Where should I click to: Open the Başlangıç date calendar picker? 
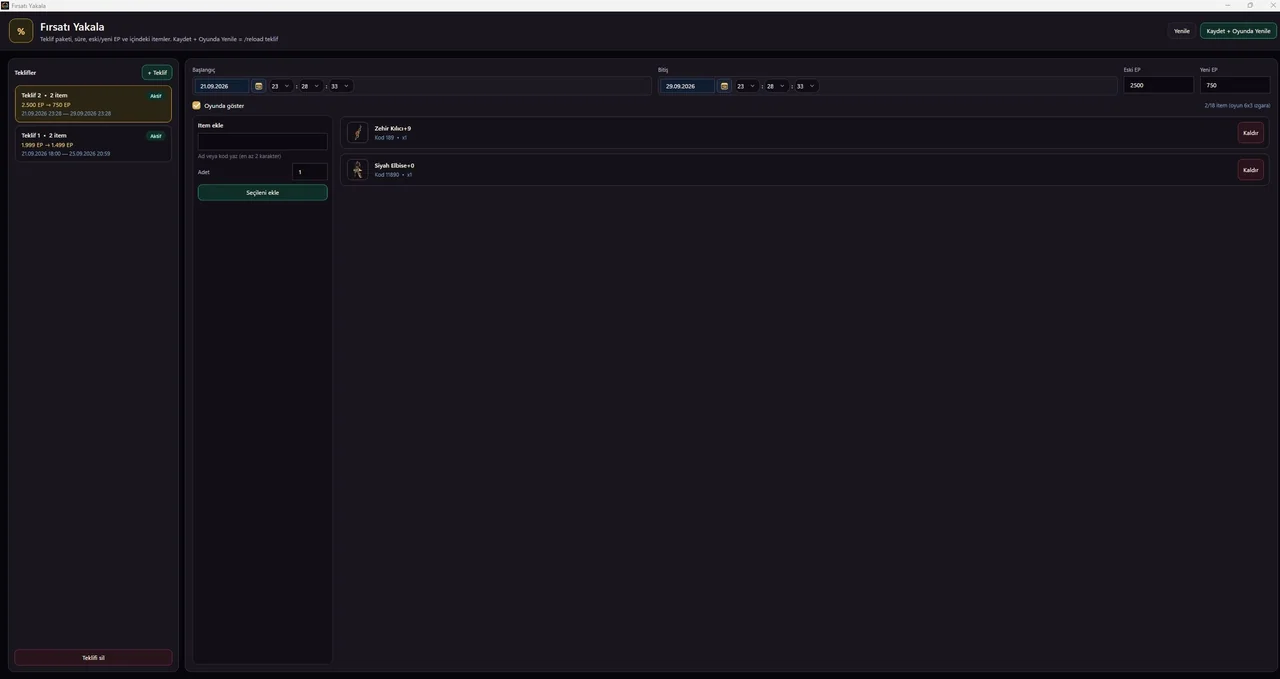258,86
